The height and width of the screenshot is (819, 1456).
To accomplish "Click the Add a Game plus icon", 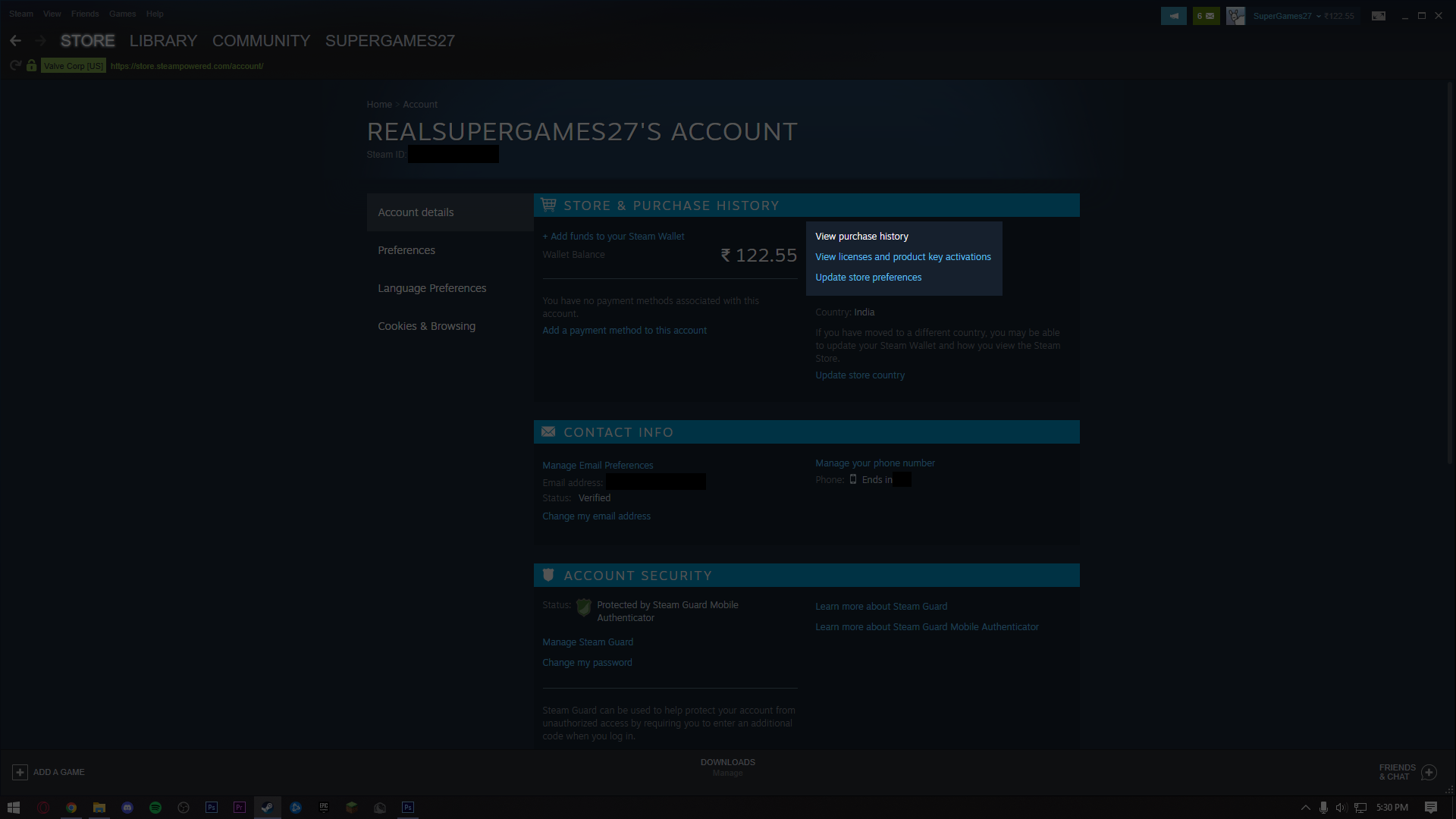I will click(20, 772).
